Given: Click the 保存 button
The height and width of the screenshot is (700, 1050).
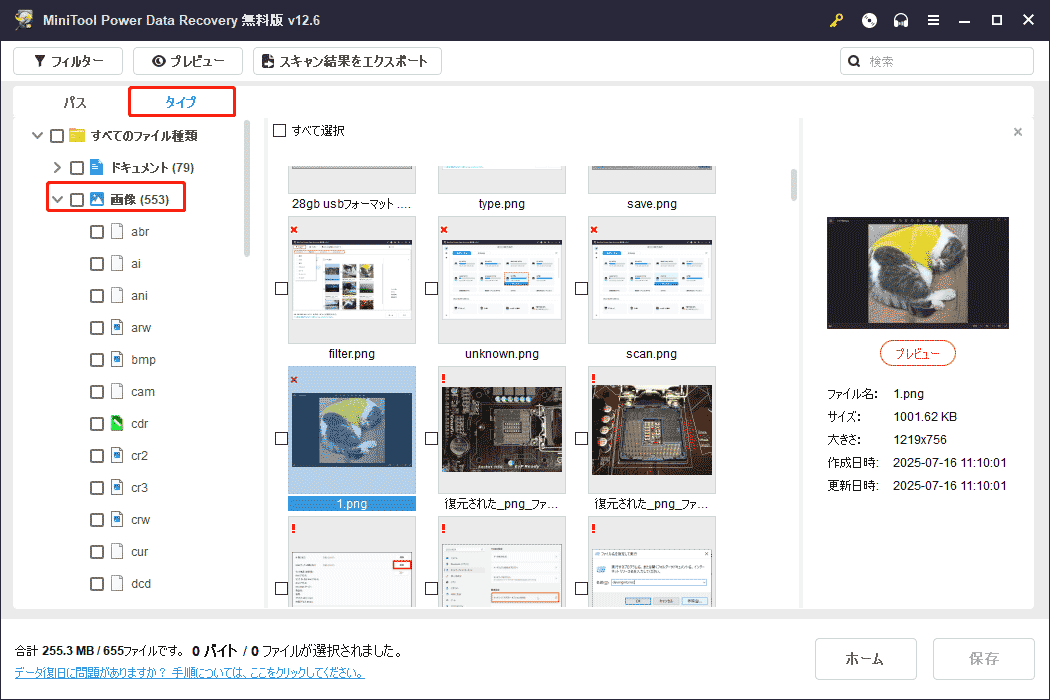Looking at the screenshot, I should coord(984,658).
